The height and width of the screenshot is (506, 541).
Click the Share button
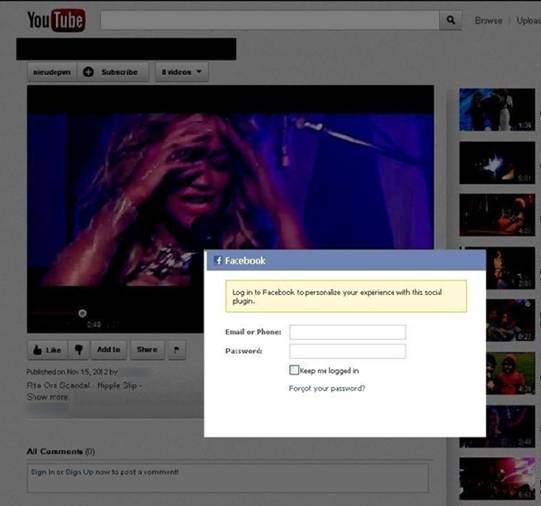point(147,350)
